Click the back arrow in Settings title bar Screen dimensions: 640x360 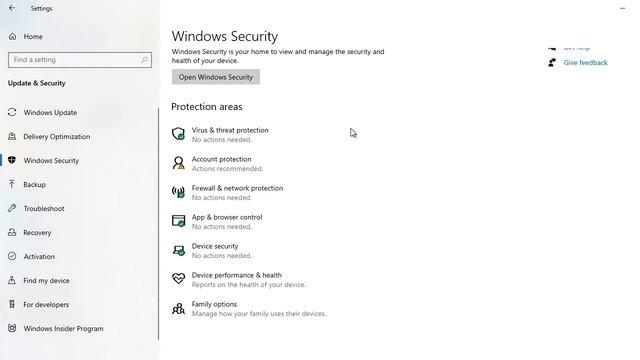[12, 8]
